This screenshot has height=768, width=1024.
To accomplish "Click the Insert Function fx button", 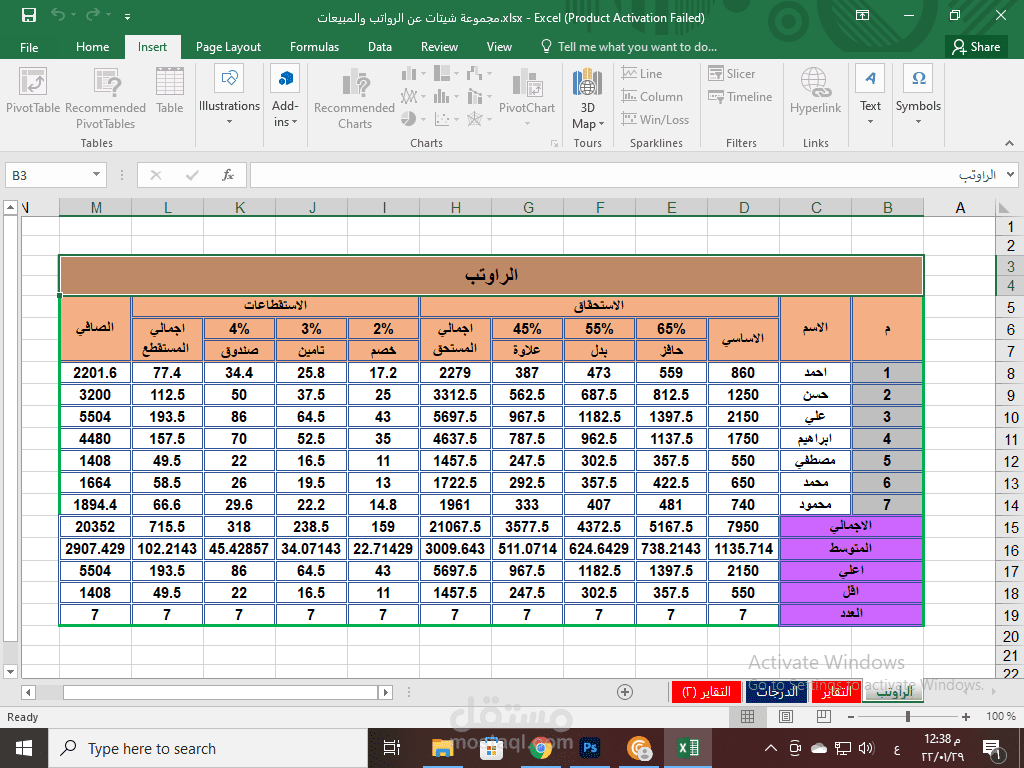I will pos(228,175).
